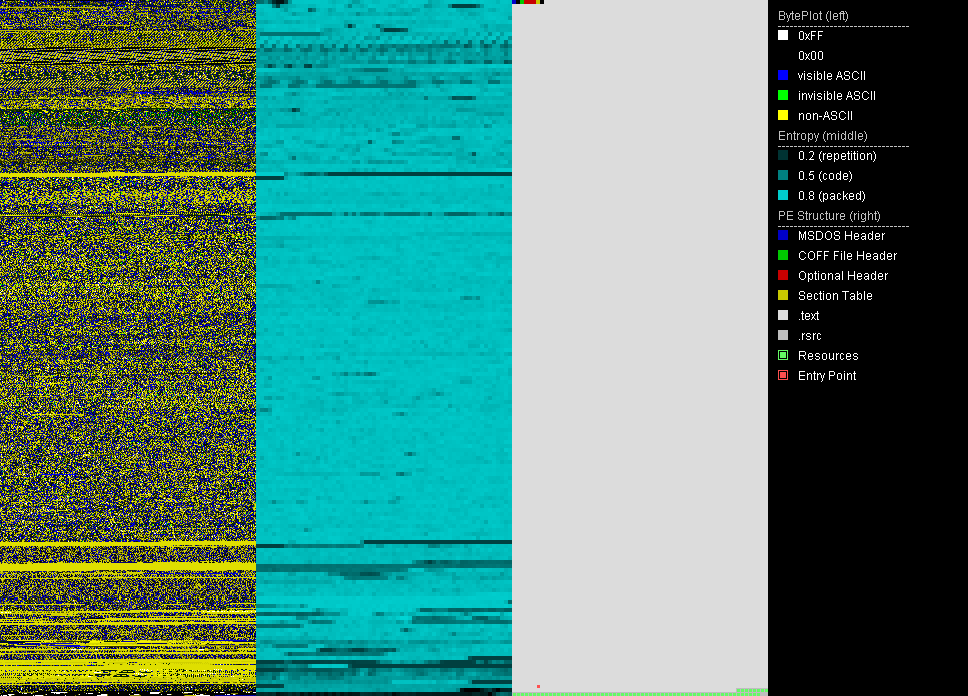Click the green invisible ASCII swatch

tap(783, 95)
